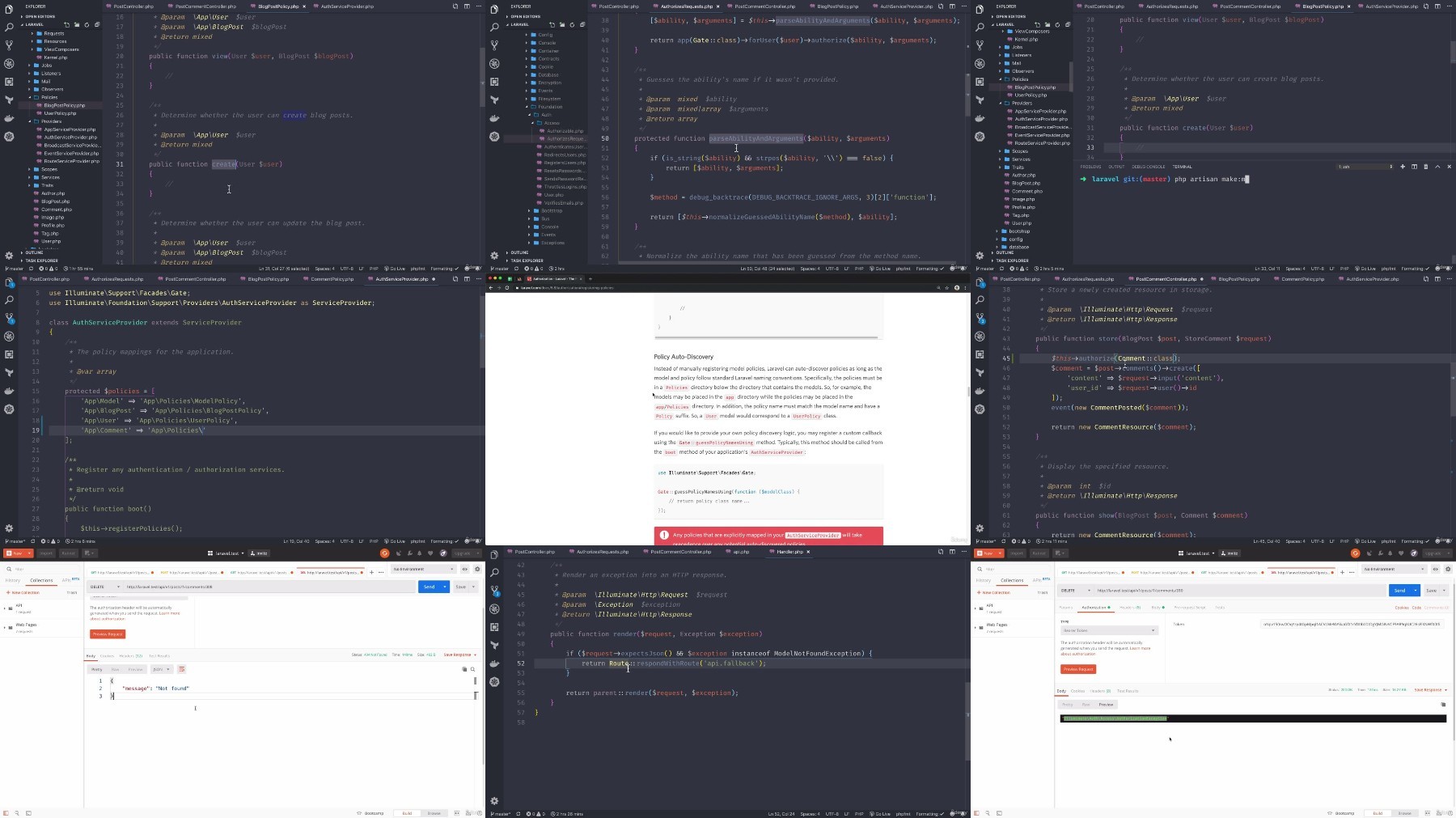This screenshot has height=818, width=1456.
Task: Open settings gear in the 'Not found' Postman window
Action: [477, 569]
